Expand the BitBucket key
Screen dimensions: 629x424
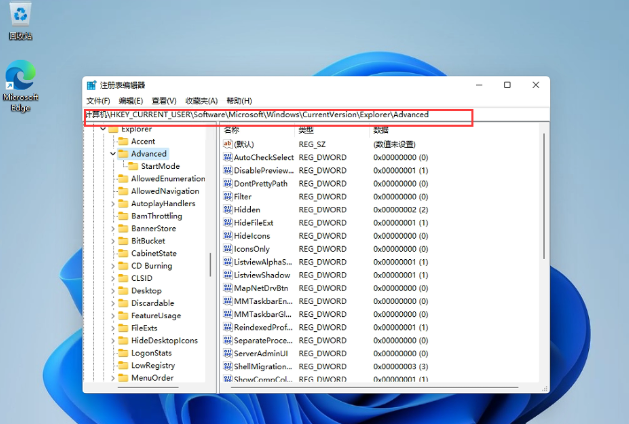[113, 241]
